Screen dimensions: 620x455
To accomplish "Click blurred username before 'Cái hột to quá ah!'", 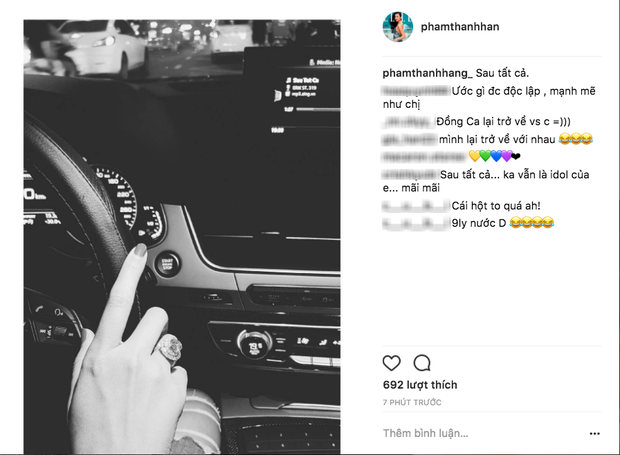I will pyautogui.click(x=416, y=206).
